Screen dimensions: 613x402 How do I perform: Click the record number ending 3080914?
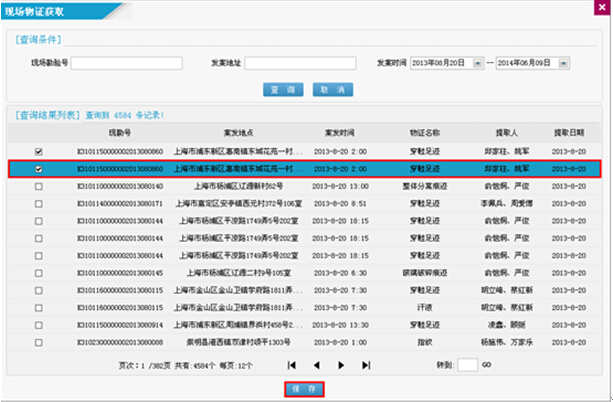(x=120, y=325)
